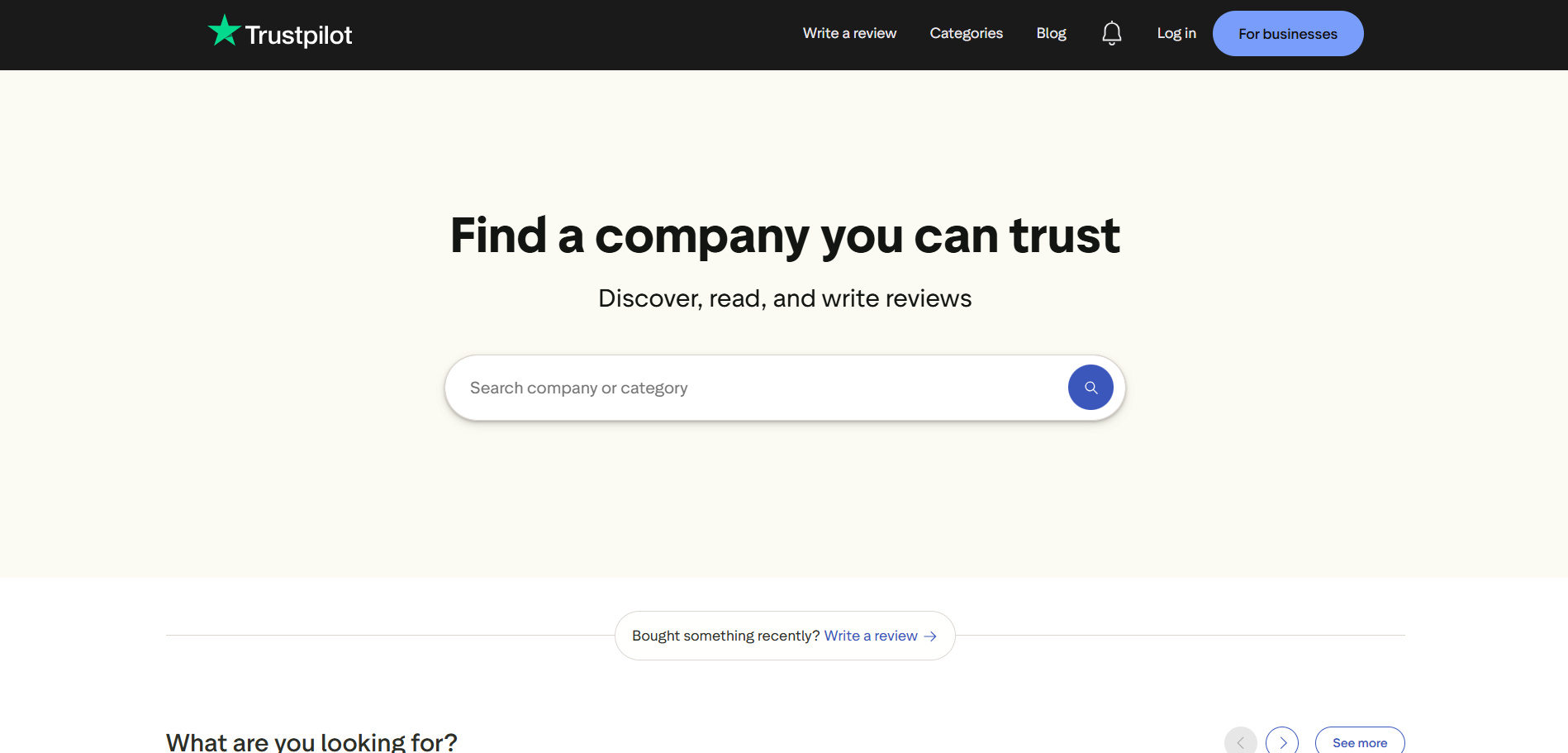
Task: Go to the Blog page
Action: tap(1051, 33)
